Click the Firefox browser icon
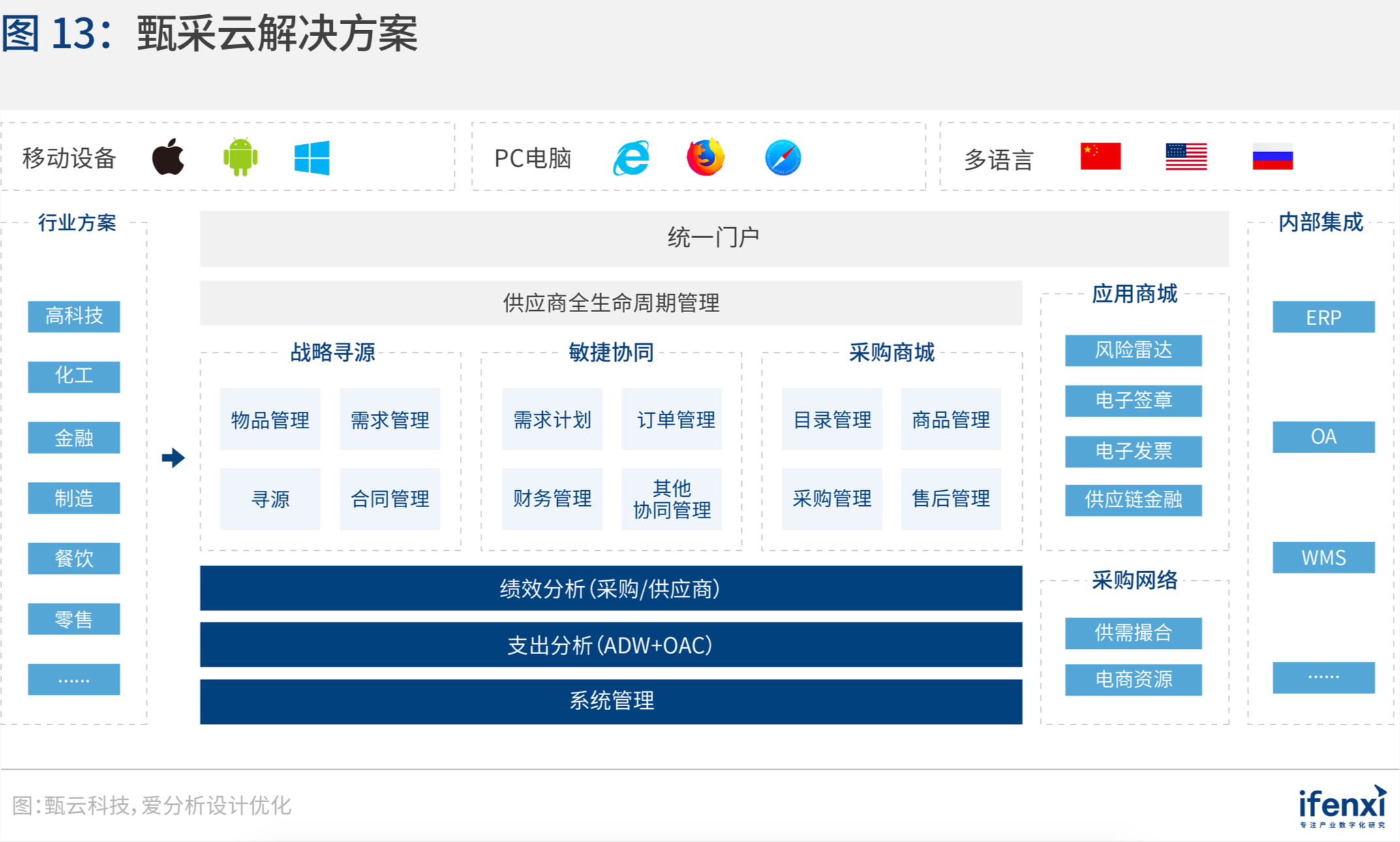The image size is (1400, 842). [x=706, y=157]
